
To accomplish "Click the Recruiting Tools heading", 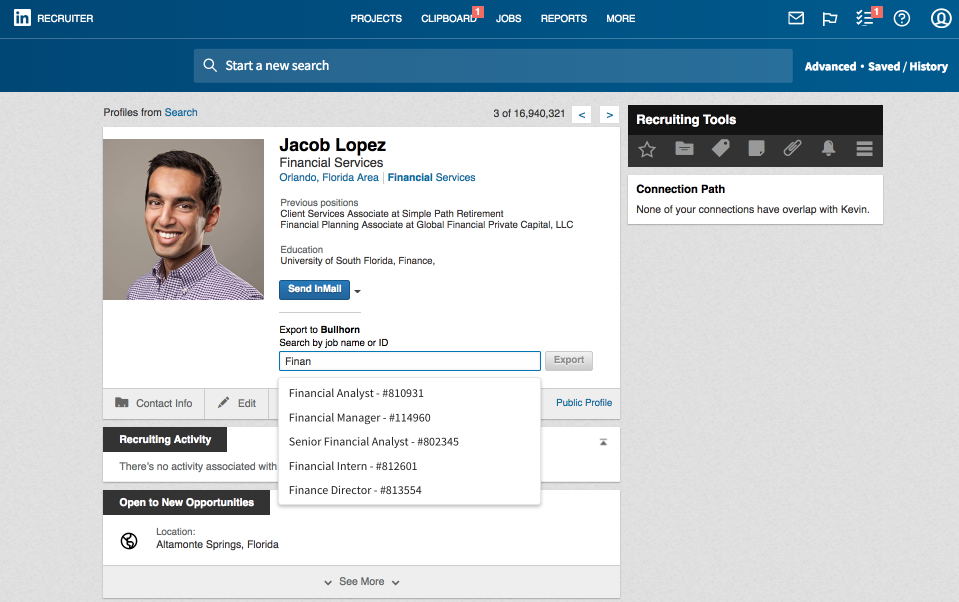I will (686, 120).
